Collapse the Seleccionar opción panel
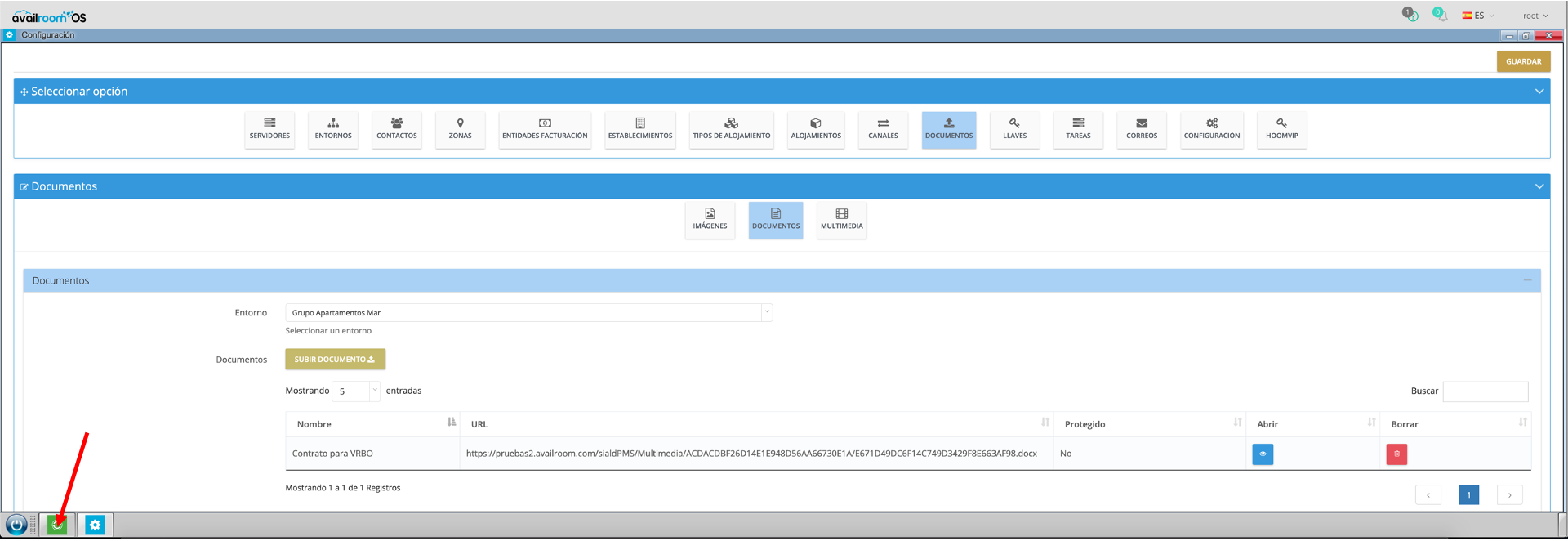Image resolution: width=1568 pixels, height=541 pixels. point(1539,92)
